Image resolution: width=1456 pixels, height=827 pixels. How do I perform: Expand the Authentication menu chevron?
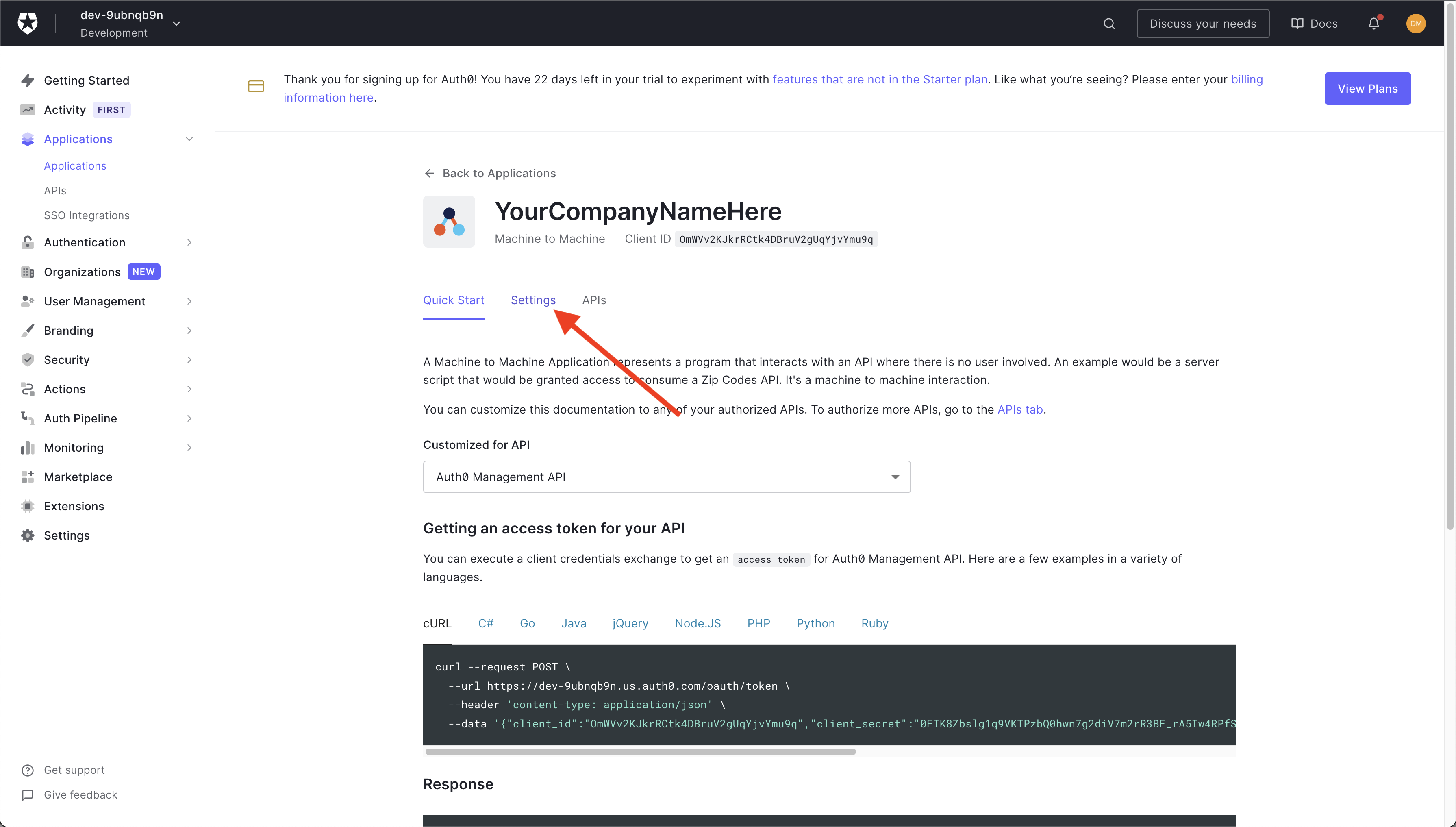point(189,243)
